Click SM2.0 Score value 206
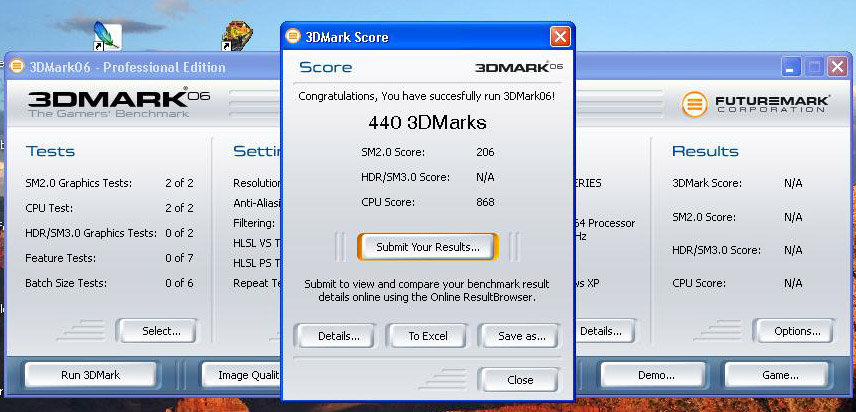The height and width of the screenshot is (412, 856). tap(485, 152)
